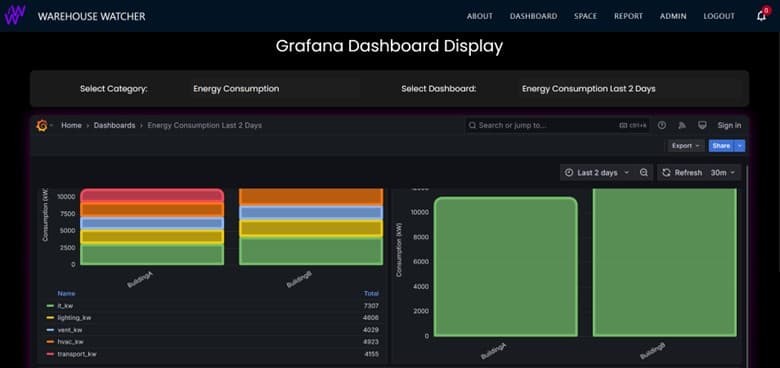780x368 pixels.
Task: Open the ABOUT page
Action: [x=480, y=16]
